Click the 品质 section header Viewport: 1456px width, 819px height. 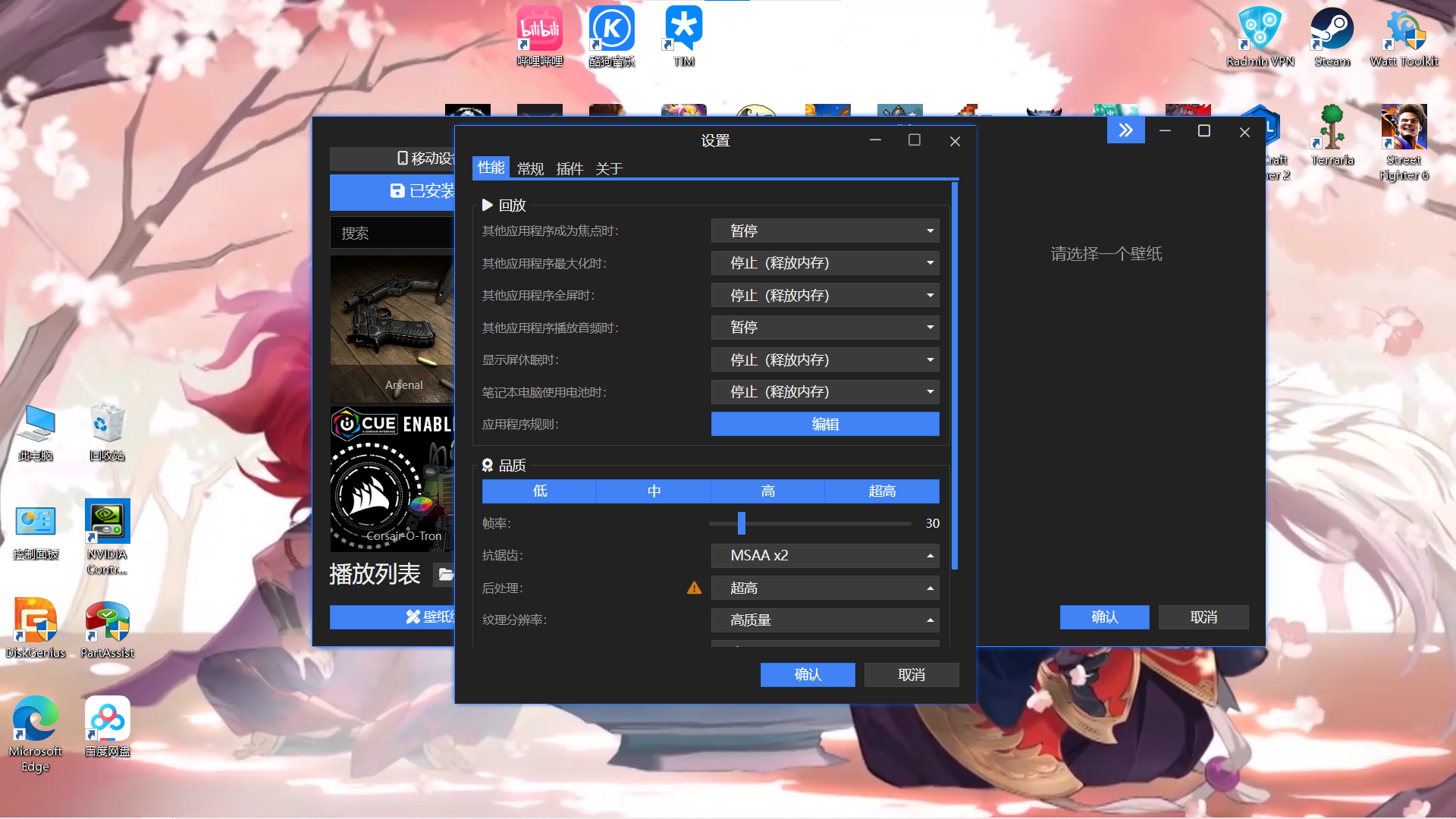504,466
